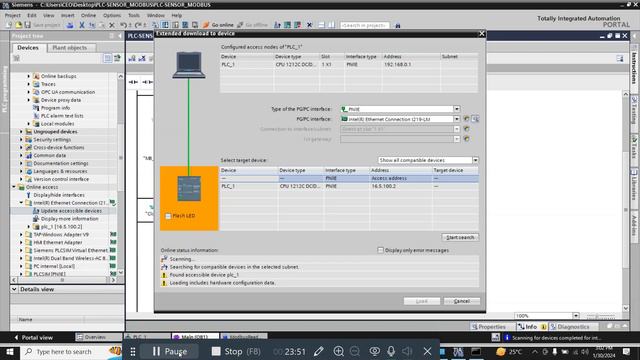Screen dimensions: 640x360
Task: Click the recorder zoom-in magnifier icon
Action: coord(338,351)
